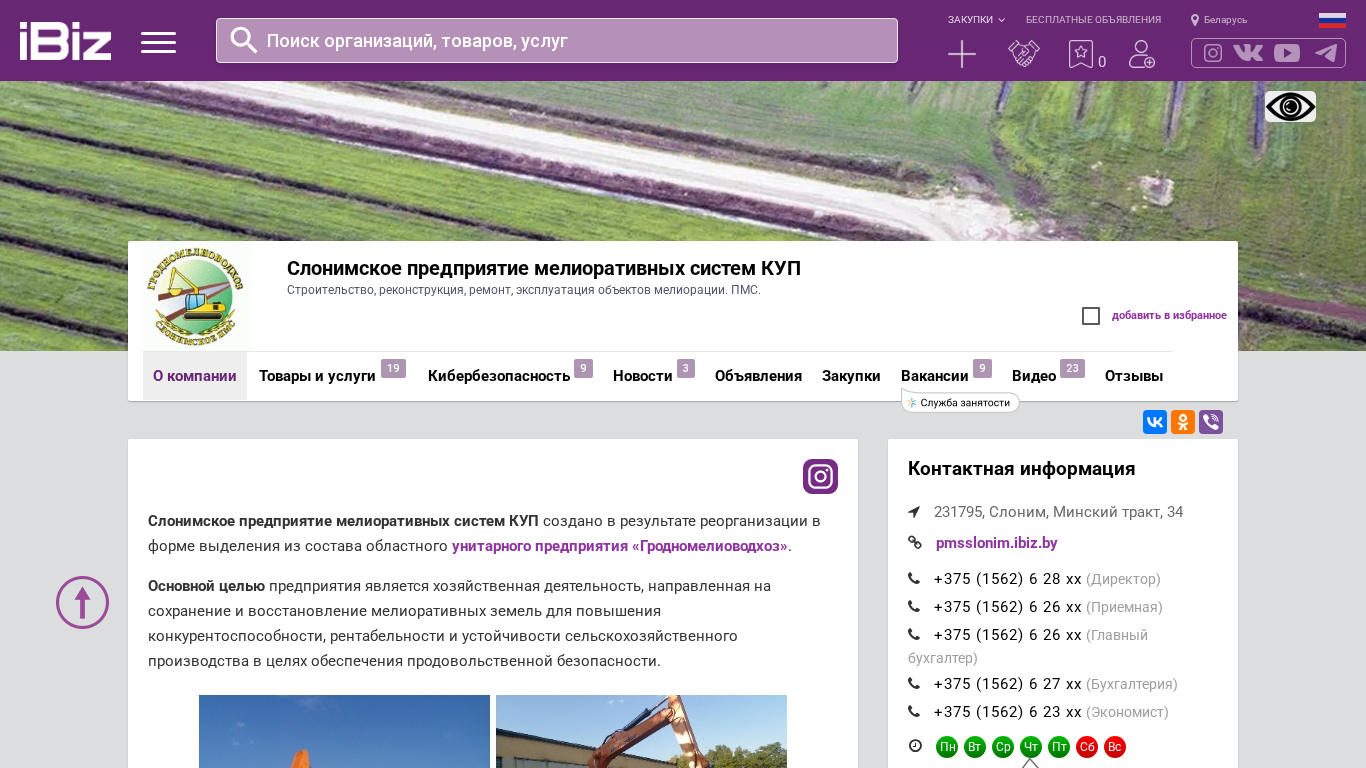This screenshot has height=768, width=1366.
Task: Open link «Гродномелиоводхоз» unitary enterprise
Action: 620,546
